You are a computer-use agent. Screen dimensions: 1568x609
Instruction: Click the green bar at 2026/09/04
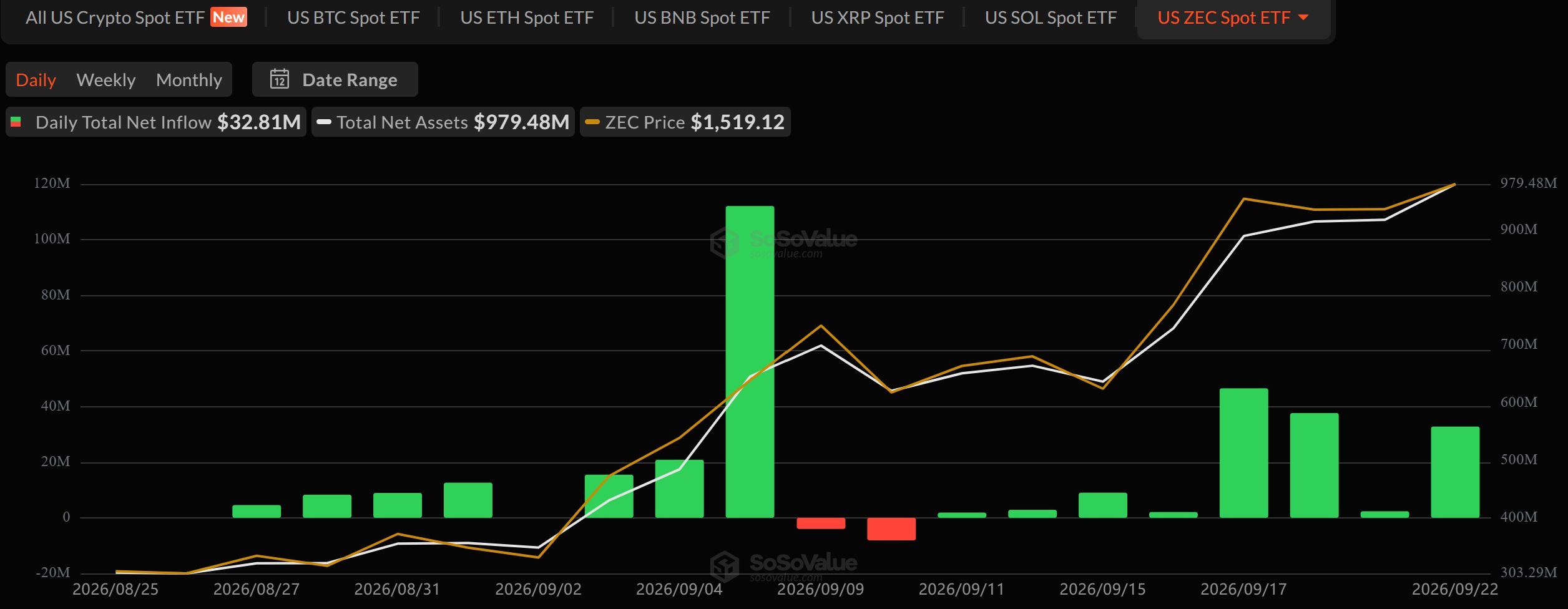tap(679, 489)
